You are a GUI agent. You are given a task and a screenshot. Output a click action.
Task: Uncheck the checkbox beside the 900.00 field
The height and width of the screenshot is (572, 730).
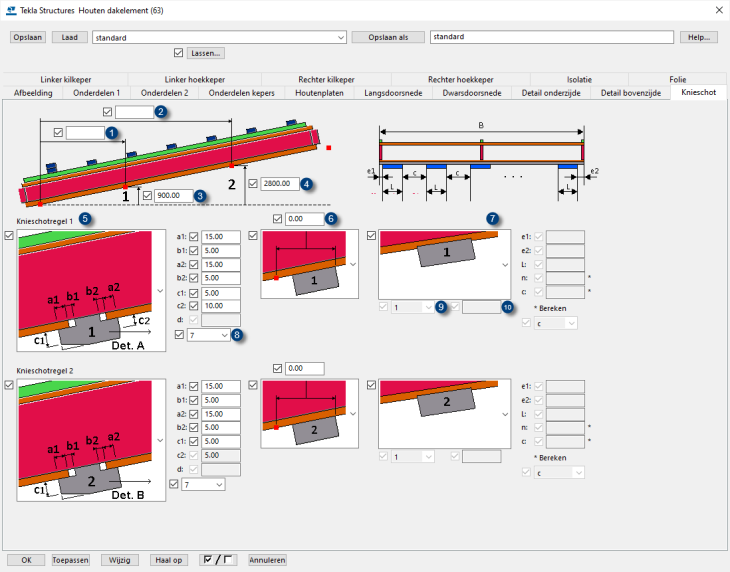[x=148, y=196]
